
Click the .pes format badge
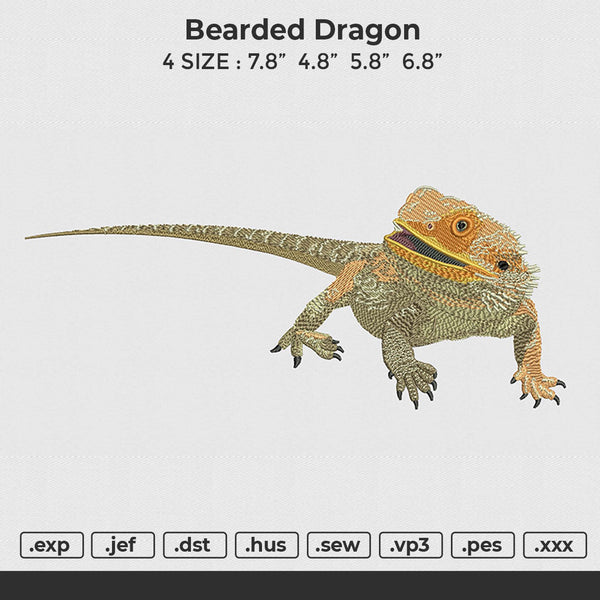(x=483, y=545)
